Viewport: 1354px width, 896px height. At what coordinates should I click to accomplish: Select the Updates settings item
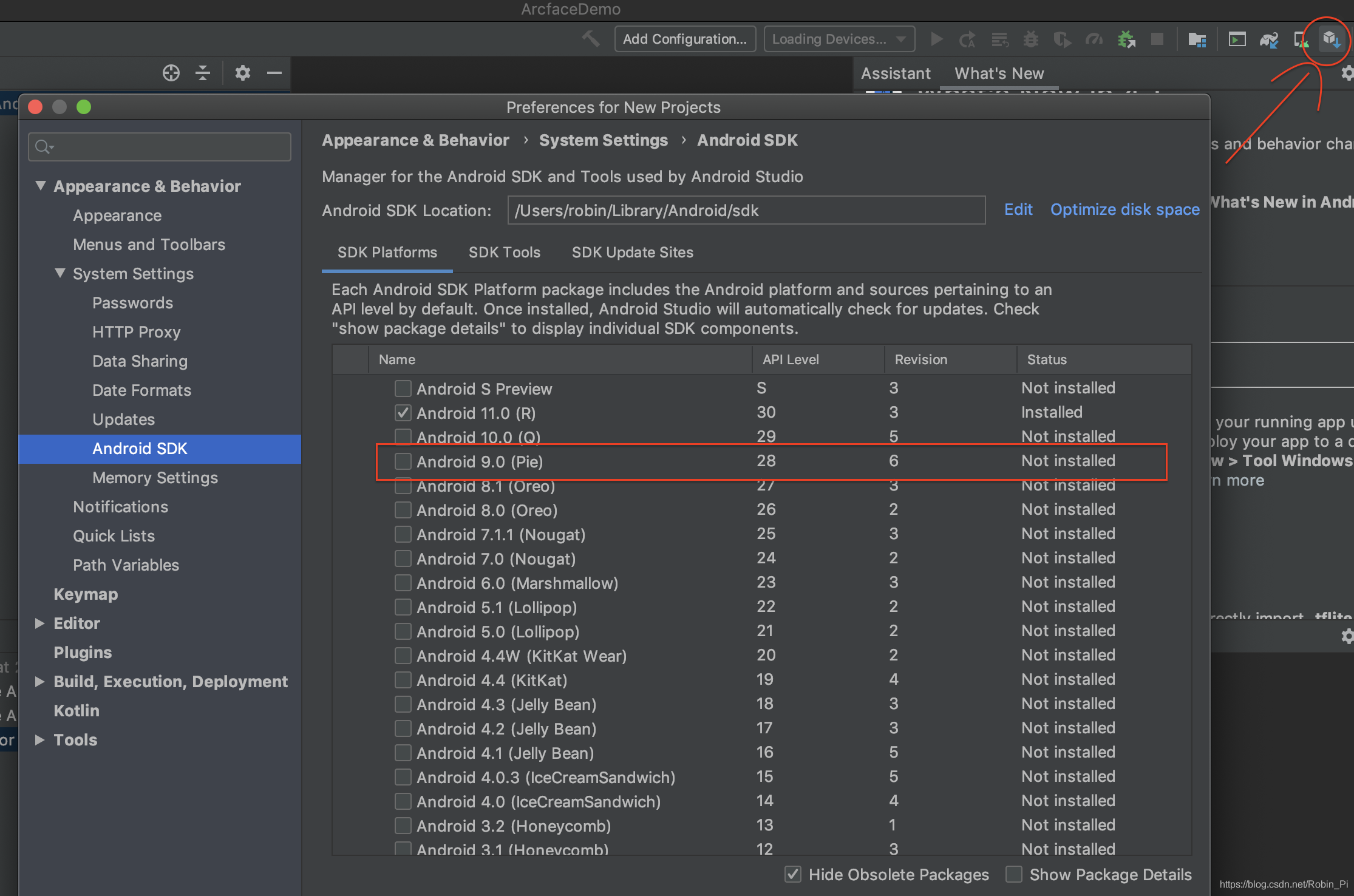coord(123,419)
